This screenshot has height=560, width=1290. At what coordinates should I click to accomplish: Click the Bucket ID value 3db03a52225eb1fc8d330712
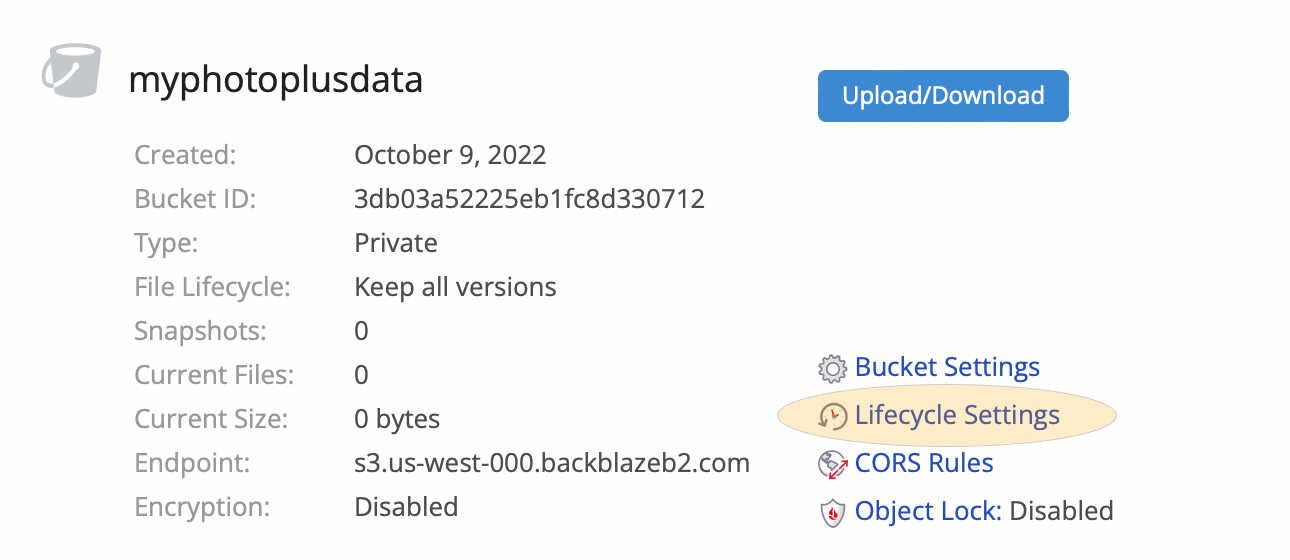(530, 199)
